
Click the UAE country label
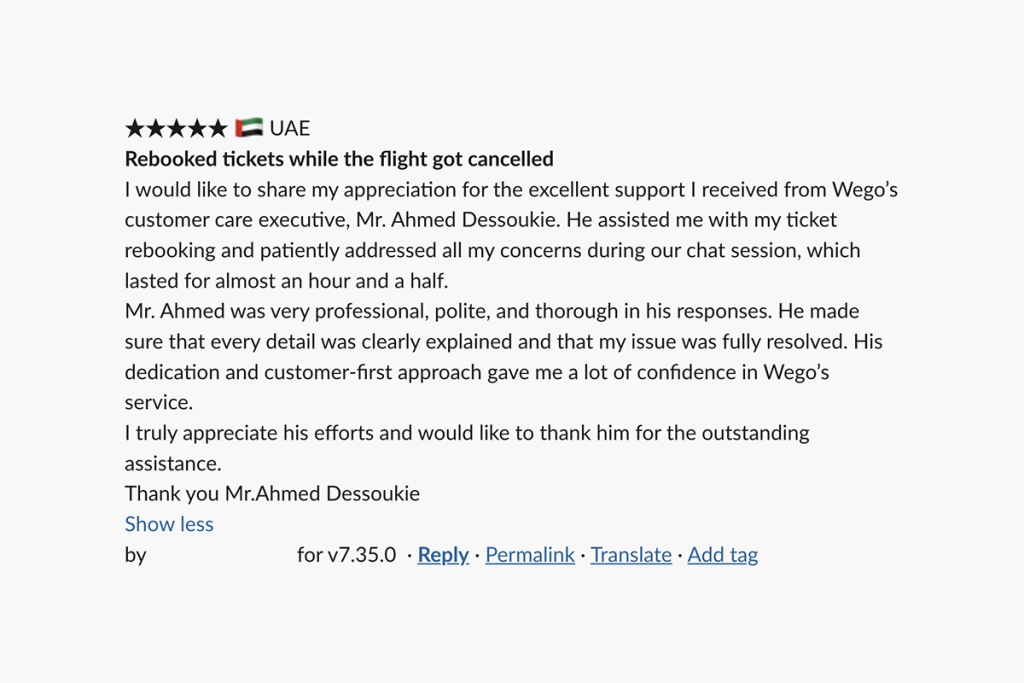point(290,128)
